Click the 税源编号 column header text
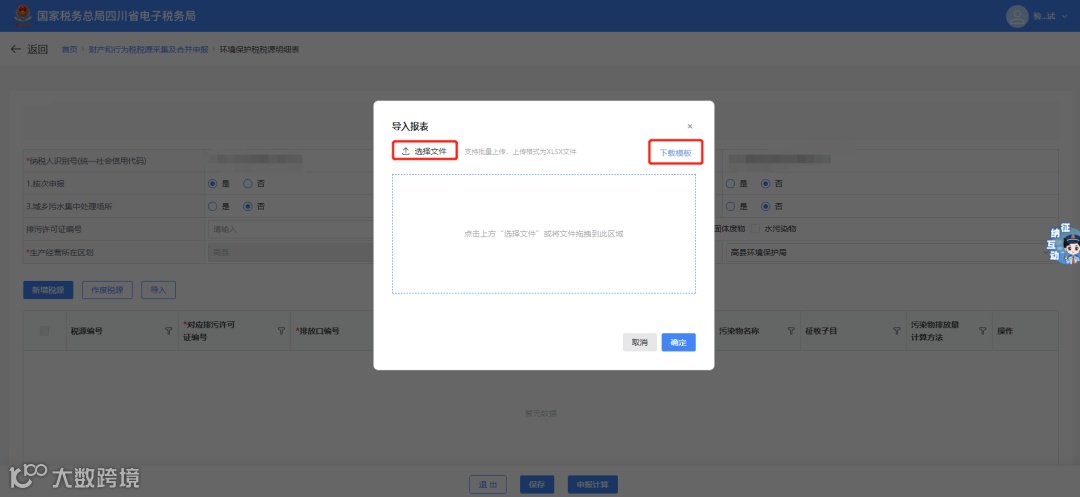This screenshot has height=497, width=1080. pos(87,331)
